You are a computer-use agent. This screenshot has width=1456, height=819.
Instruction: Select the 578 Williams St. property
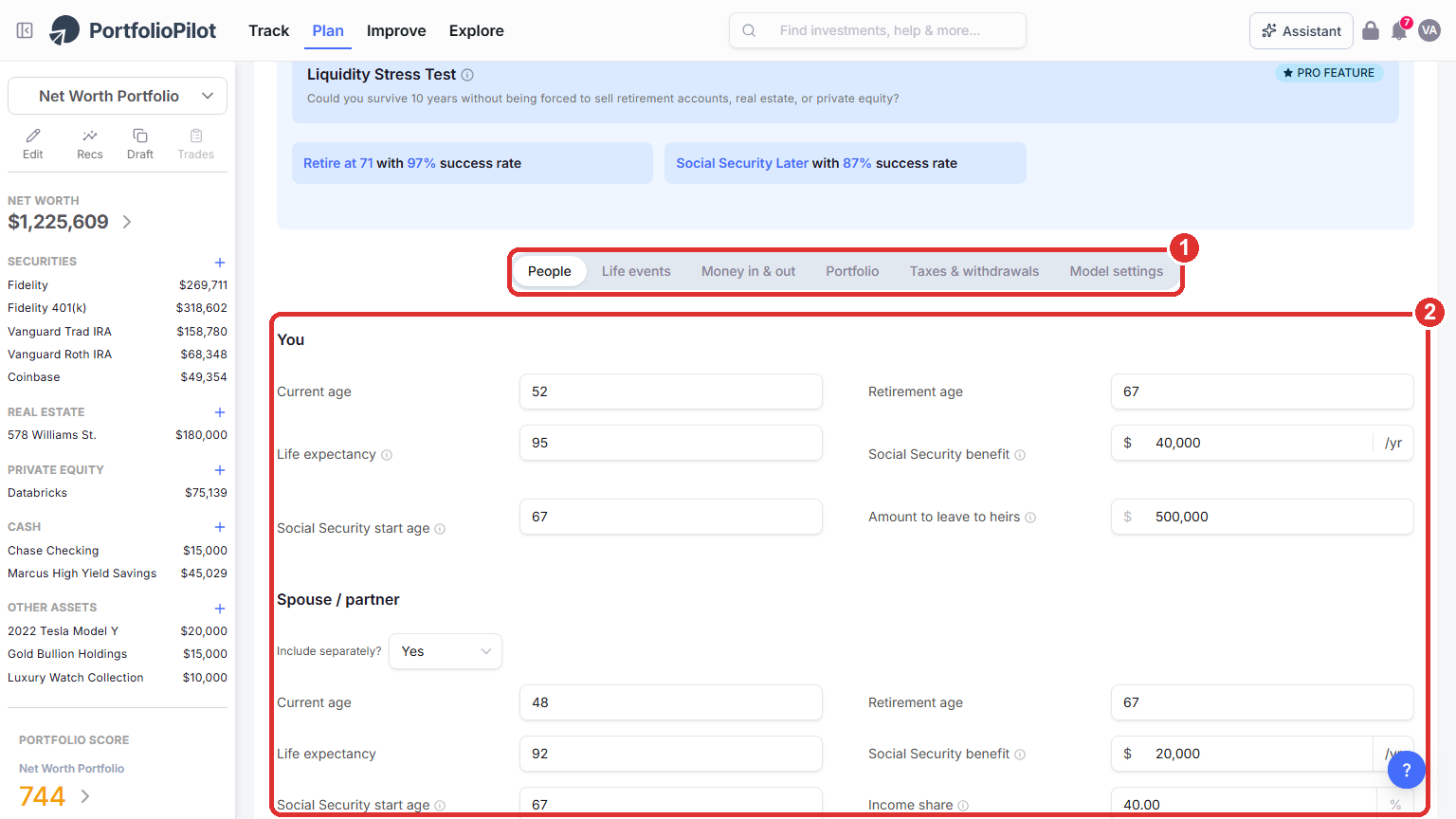coord(118,435)
